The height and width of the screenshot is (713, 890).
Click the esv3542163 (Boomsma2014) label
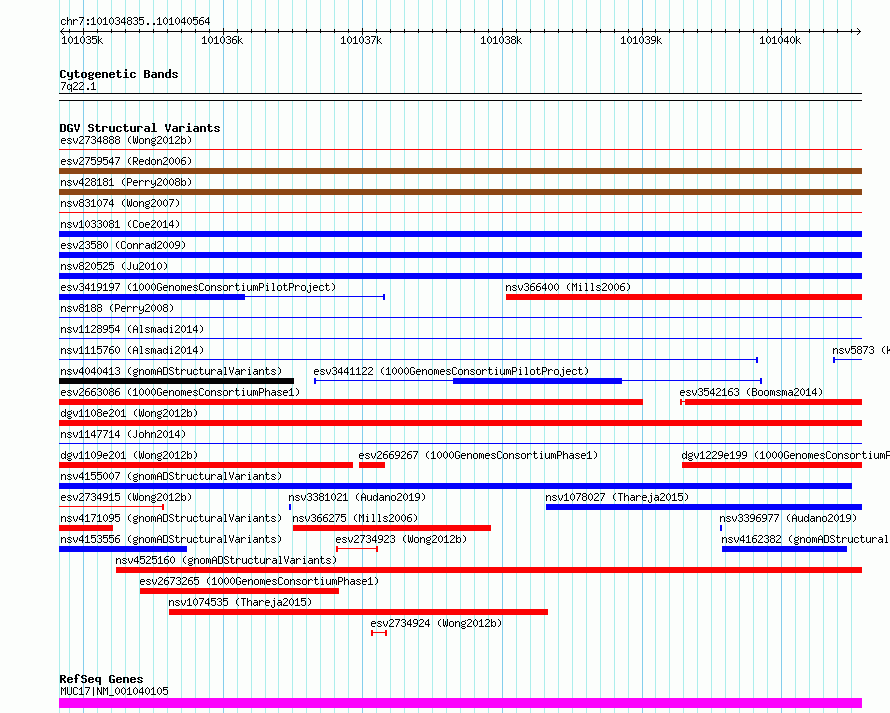pos(751,392)
